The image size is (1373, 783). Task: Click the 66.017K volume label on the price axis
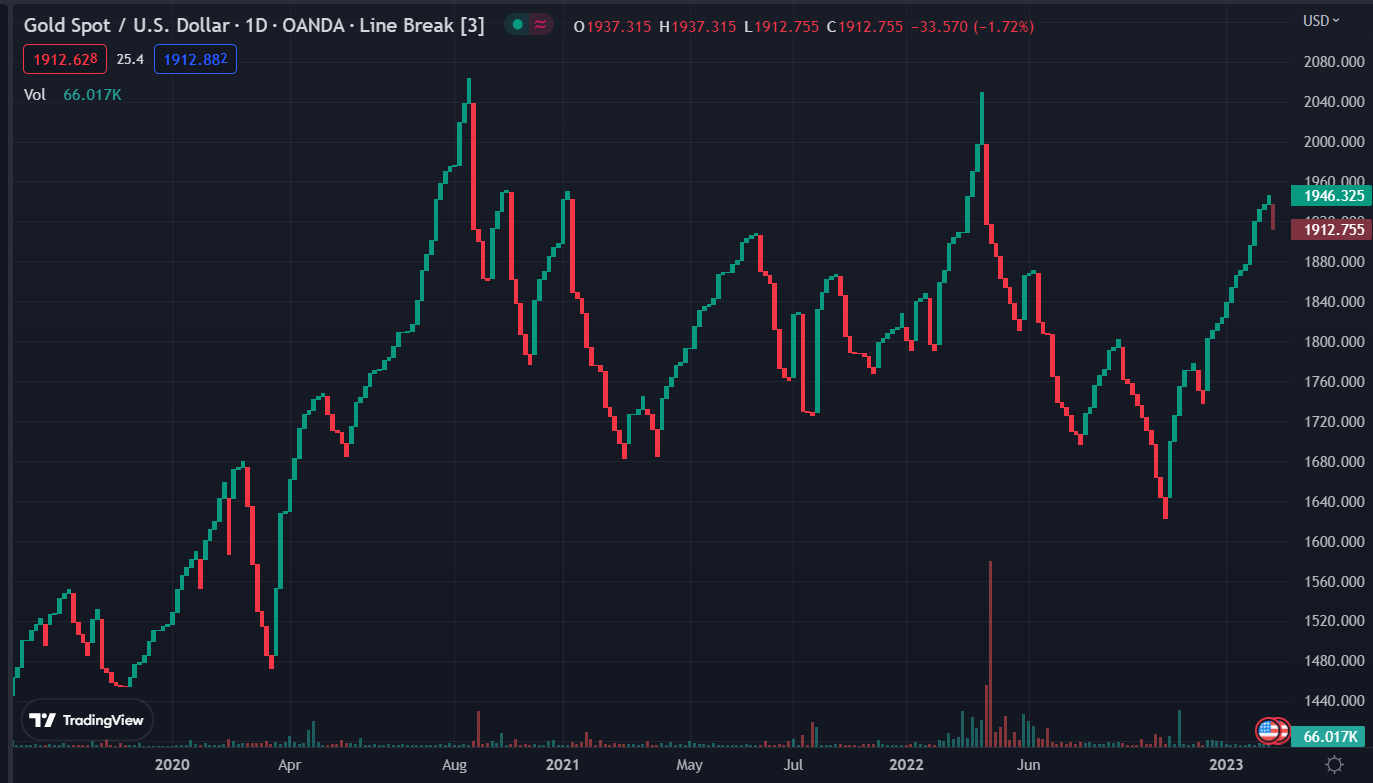pyautogui.click(x=1328, y=737)
